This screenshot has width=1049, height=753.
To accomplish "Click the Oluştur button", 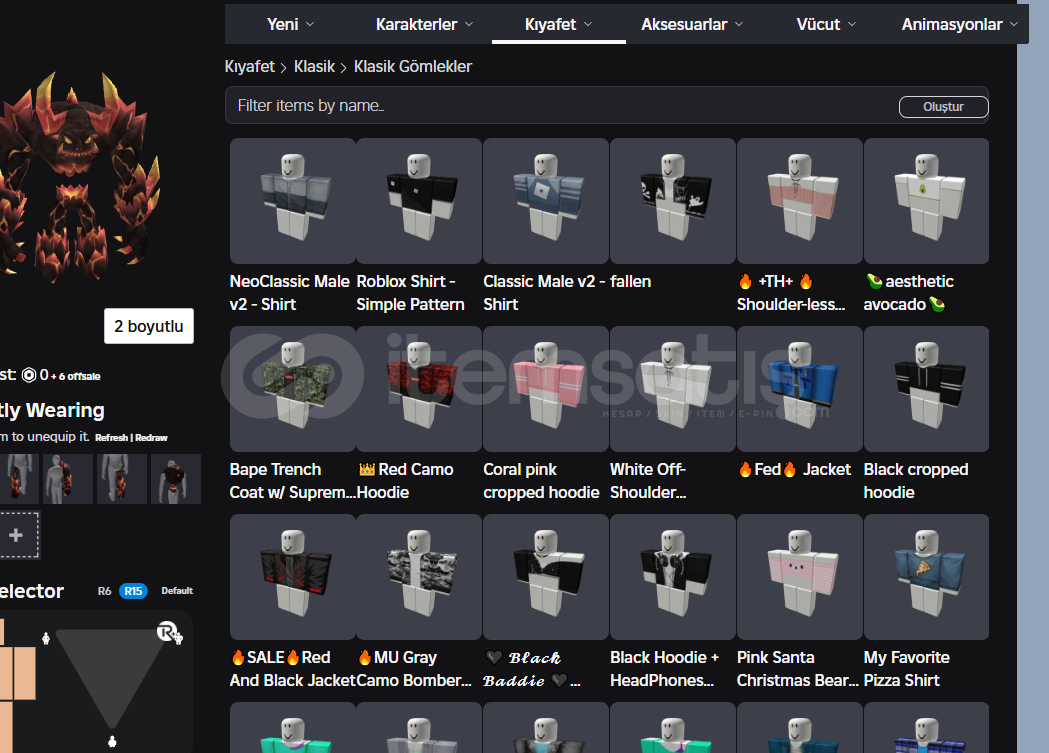I will coord(943,107).
